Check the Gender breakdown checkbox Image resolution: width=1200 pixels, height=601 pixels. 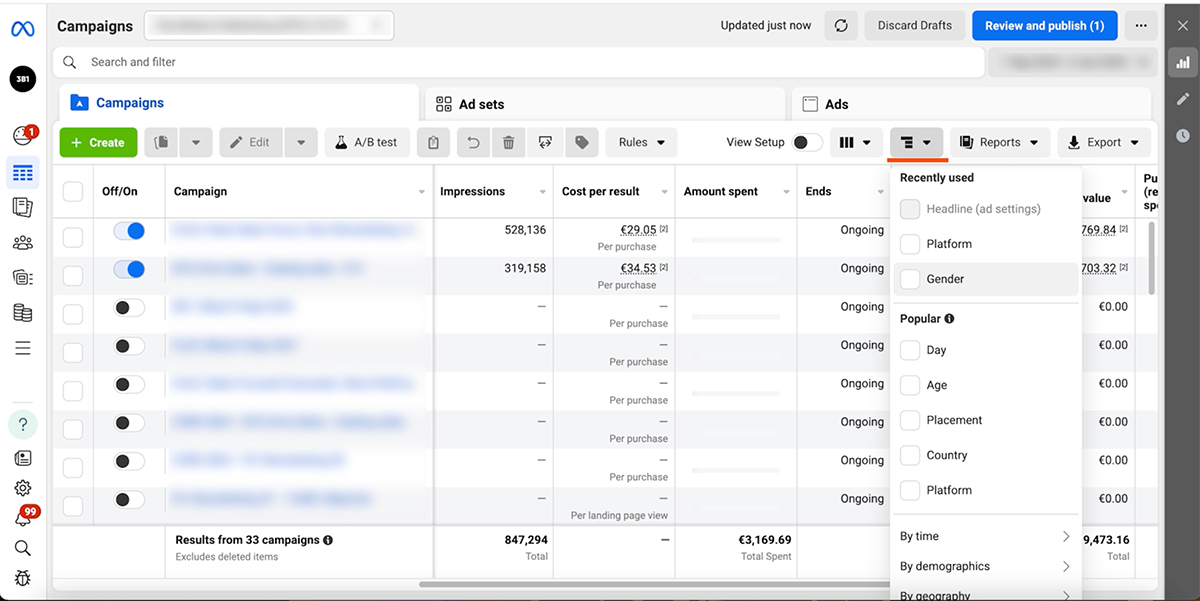[x=910, y=278]
